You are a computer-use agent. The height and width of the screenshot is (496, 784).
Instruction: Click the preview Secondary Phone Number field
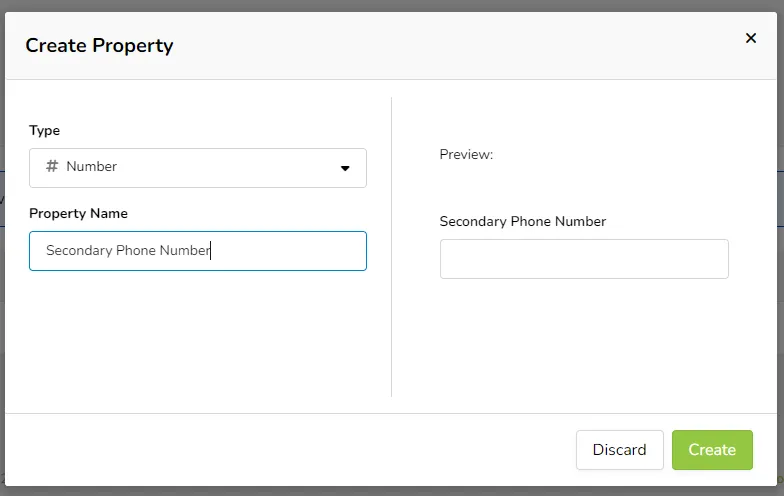click(x=584, y=259)
